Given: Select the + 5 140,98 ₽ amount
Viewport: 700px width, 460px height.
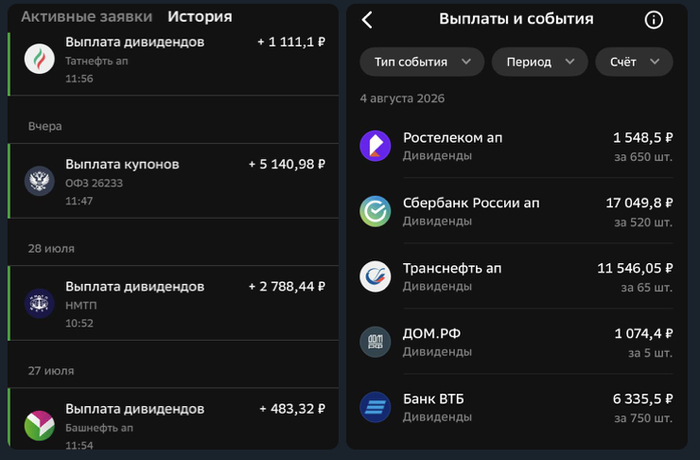Looking at the screenshot, I should pyautogui.click(x=287, y=164).
